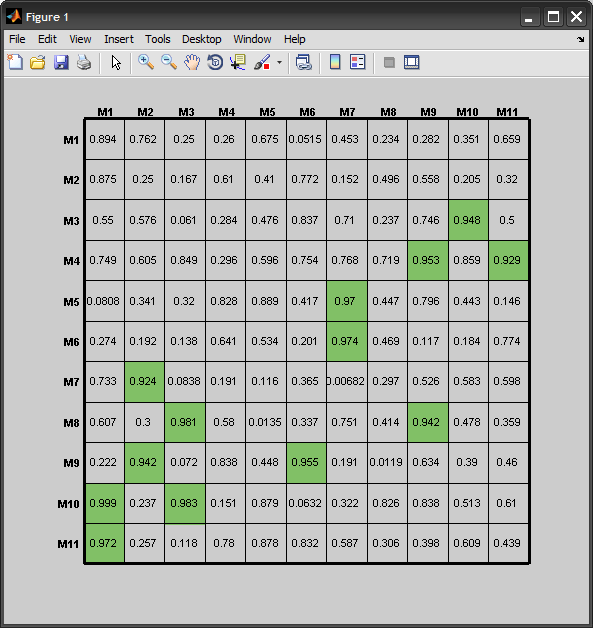Image resolution: width=593 pixels, height=628 pixels.
Task: Click the green cell showing 0.955
Action: [x=306, y=463]
